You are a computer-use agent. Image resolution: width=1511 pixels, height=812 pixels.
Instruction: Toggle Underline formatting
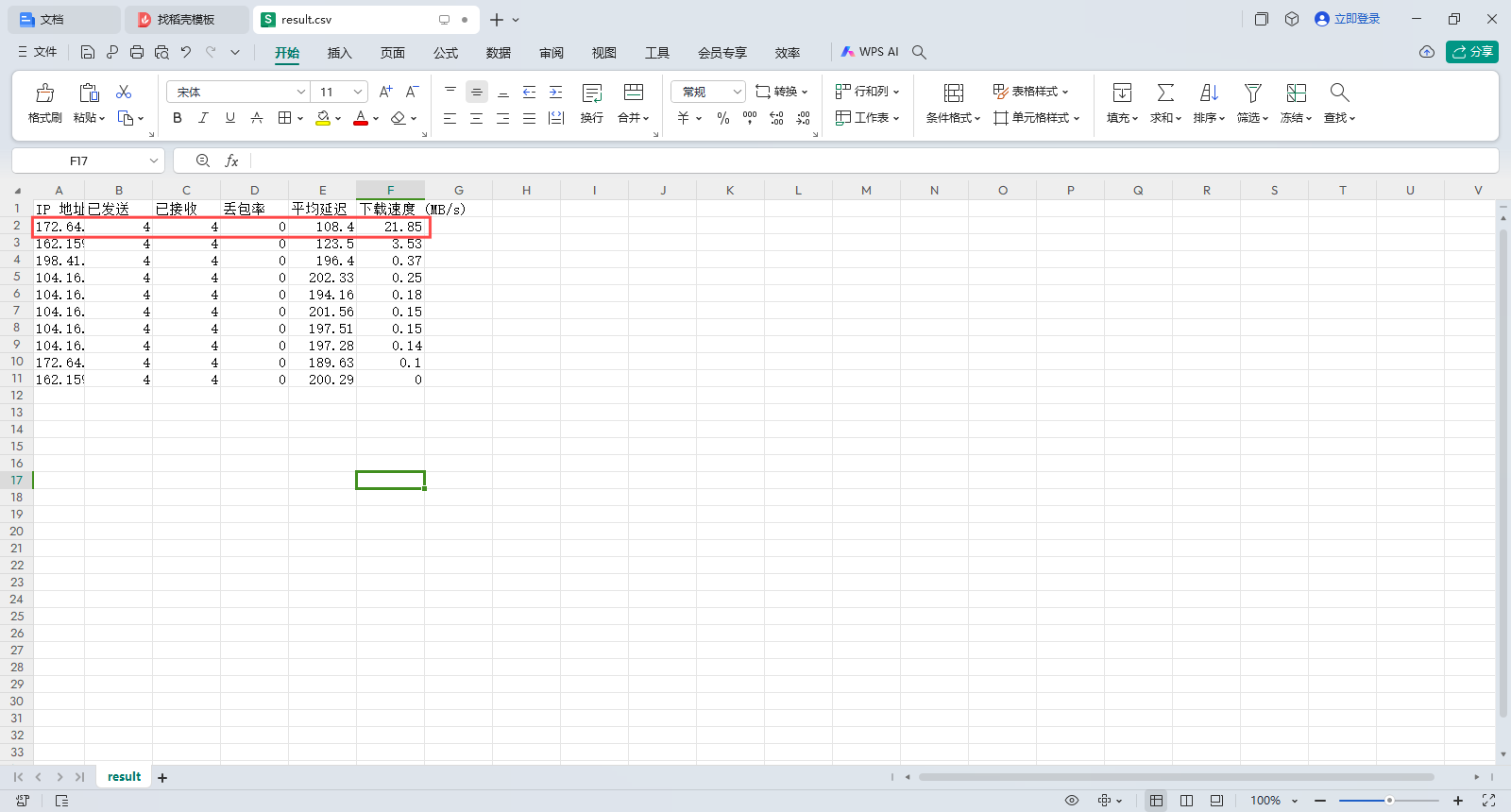(230, 118)
